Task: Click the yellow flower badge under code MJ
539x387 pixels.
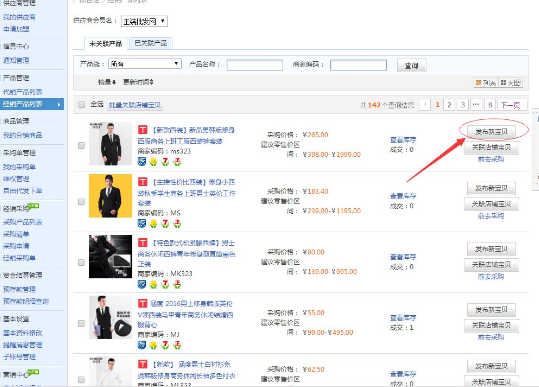Action: click(x=153, y=345)
